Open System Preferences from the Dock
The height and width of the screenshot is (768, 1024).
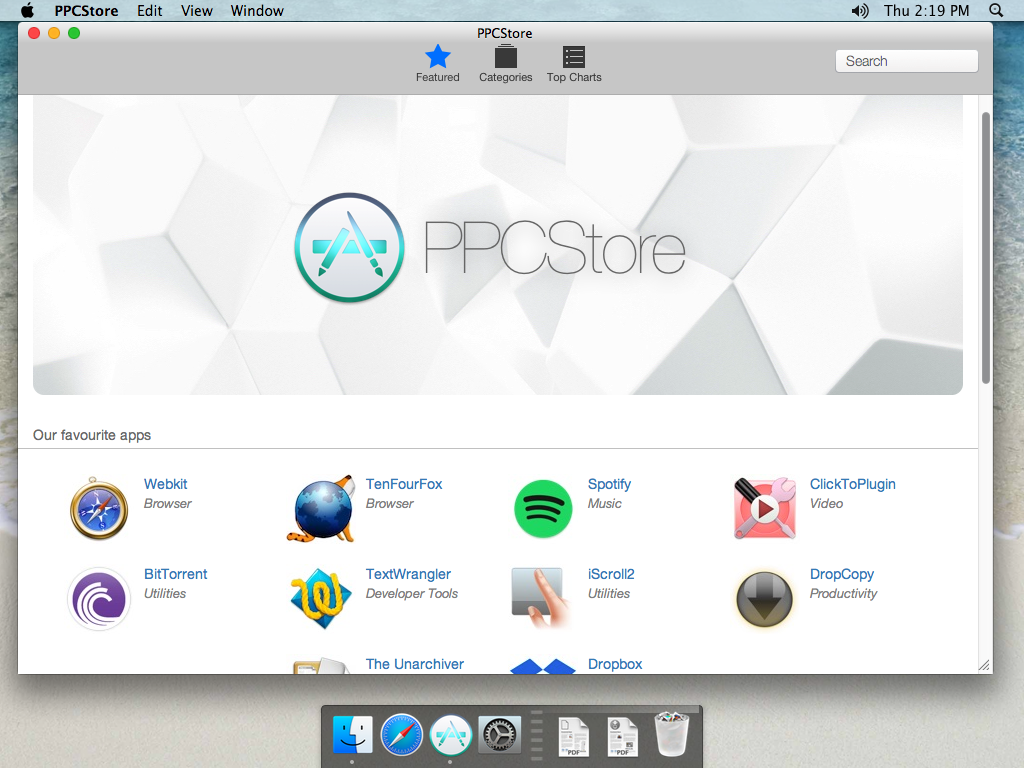coord(500,735)
